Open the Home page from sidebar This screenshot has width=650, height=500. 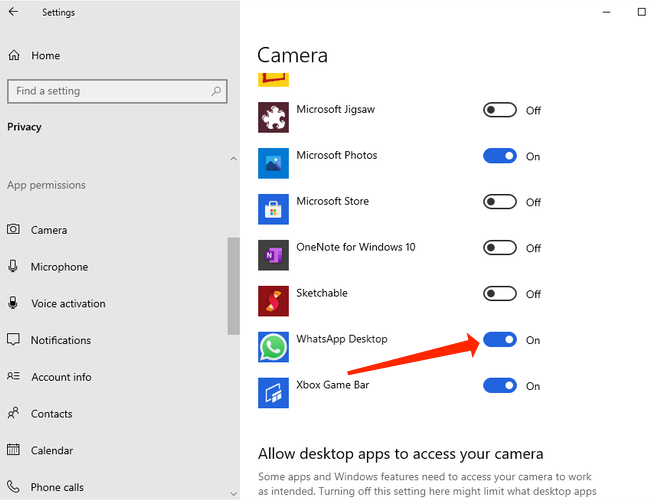click(46, 56)
